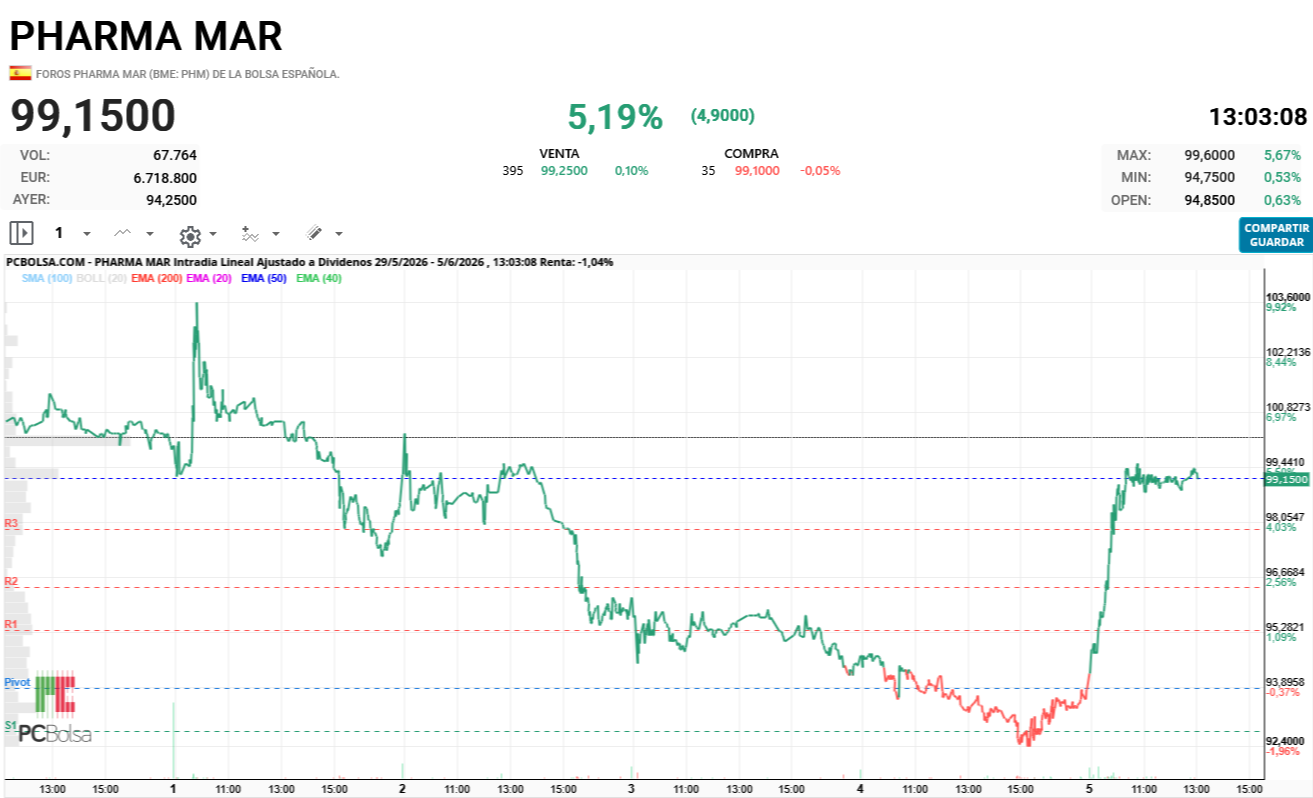
Task: Open the timeframe dropdown arrow next to 1
Action: [x=86, y=234]
